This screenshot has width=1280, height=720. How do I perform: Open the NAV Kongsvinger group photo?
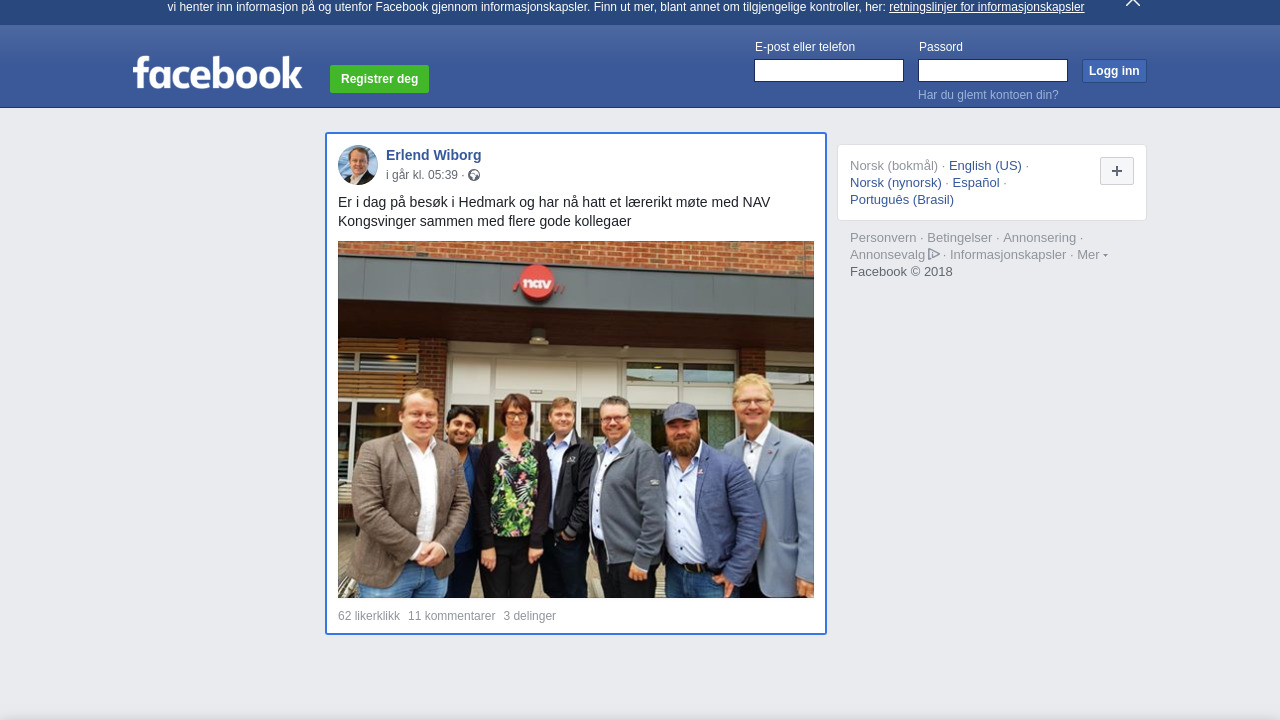[x=576, y=419]
